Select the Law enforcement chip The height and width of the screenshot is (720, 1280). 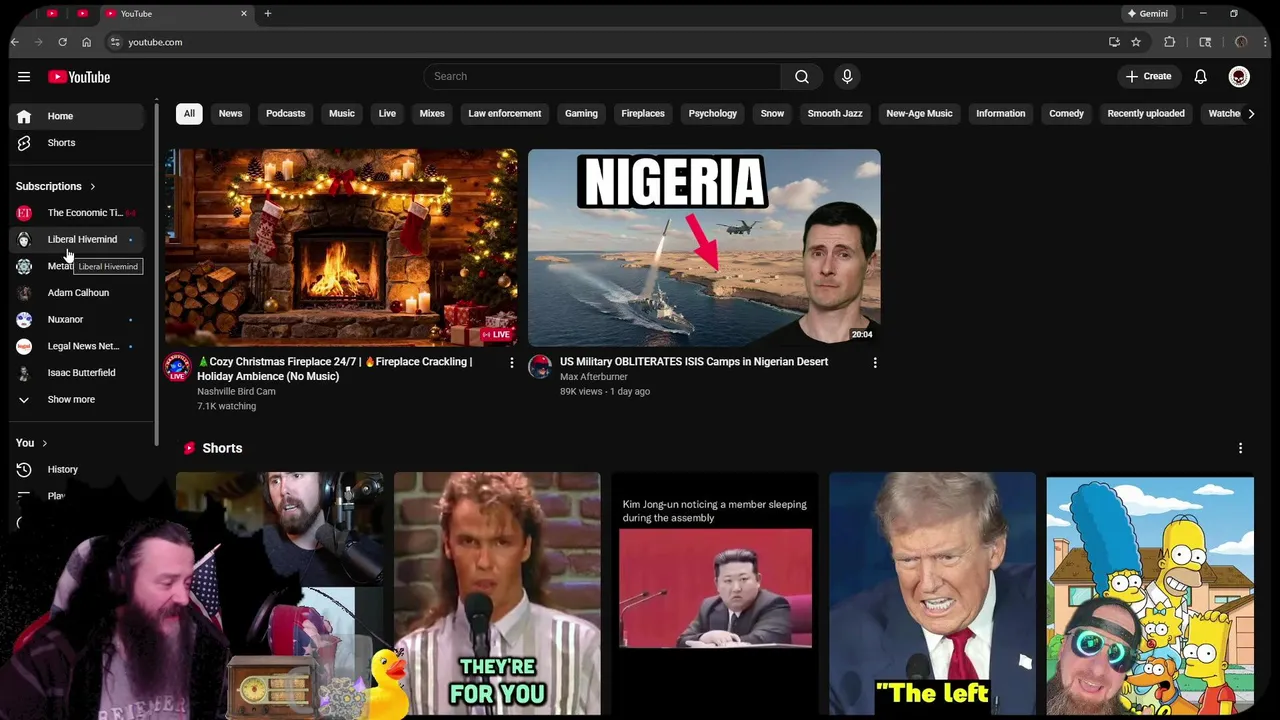505,114
